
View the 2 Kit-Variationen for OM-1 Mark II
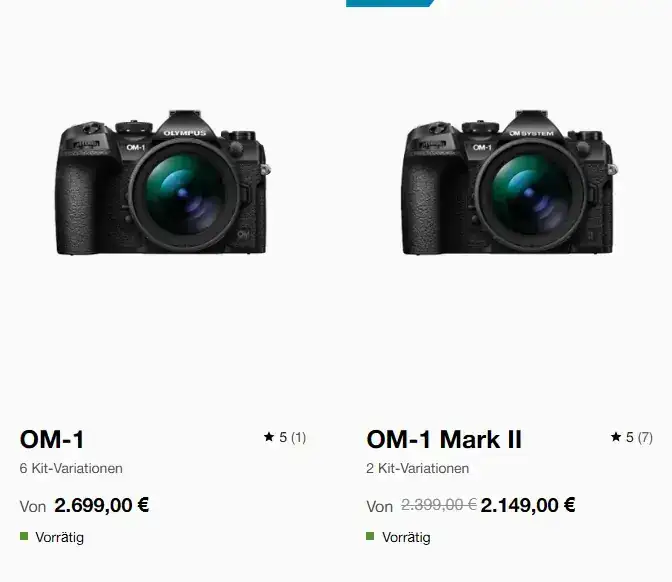point(417,468)
